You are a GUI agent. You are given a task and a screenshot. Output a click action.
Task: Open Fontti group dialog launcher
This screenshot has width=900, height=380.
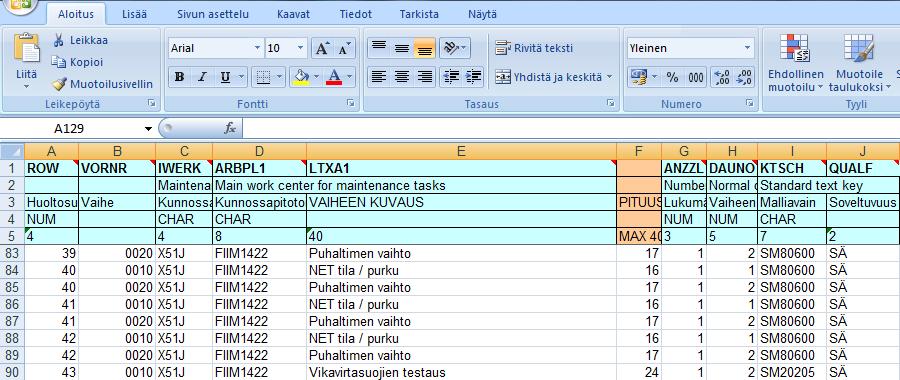350,103
